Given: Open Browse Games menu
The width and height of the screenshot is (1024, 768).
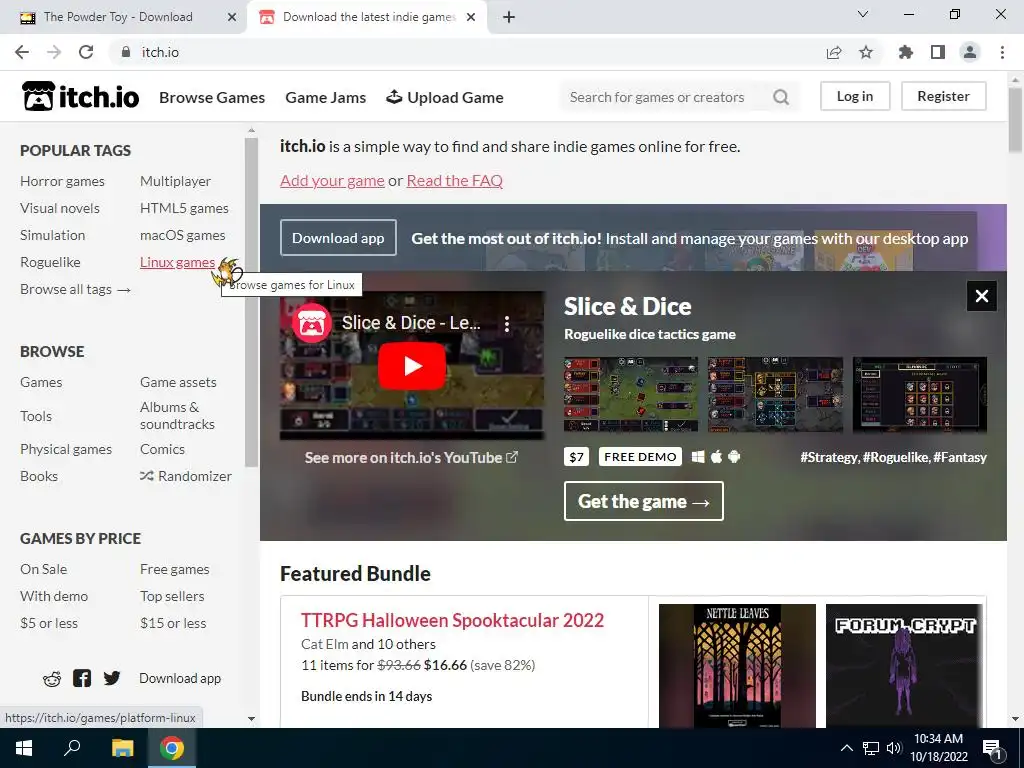Looking at the screenshot, I should [x=212, y=97].
